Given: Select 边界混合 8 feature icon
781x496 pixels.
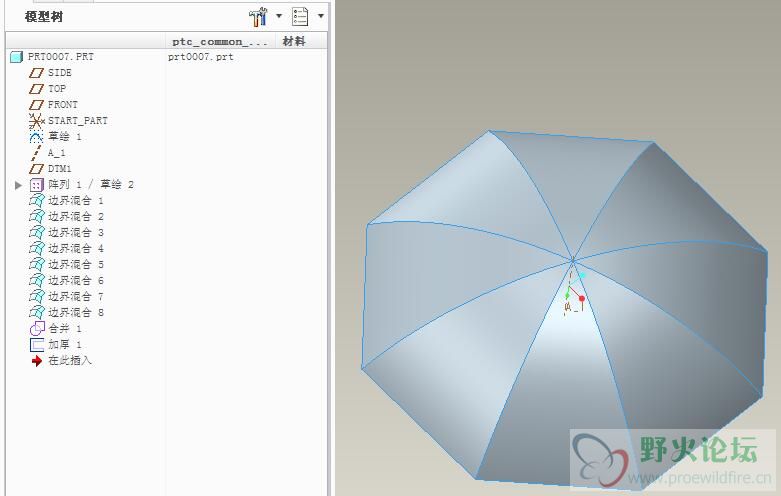Looking at the screenshot, I should (37, 312).
